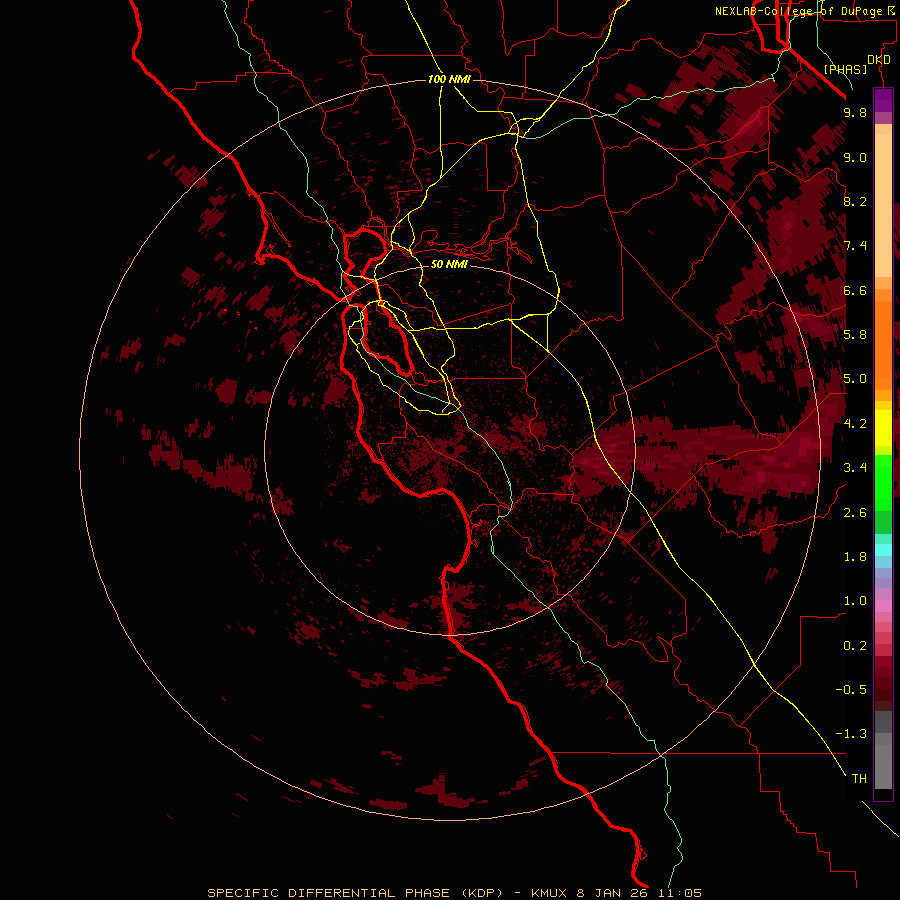This screenshot has width=900, height=900.
Task: Pick the cyan segment of the color bar
Action: (883, 550)
